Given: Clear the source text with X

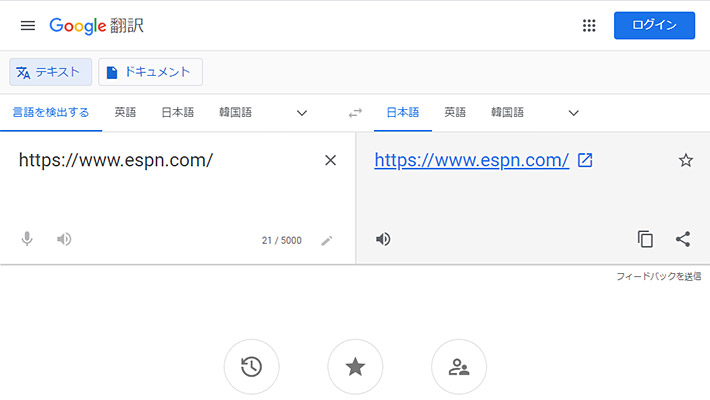Looking at the screenshot, I should (x=331, y=160).
